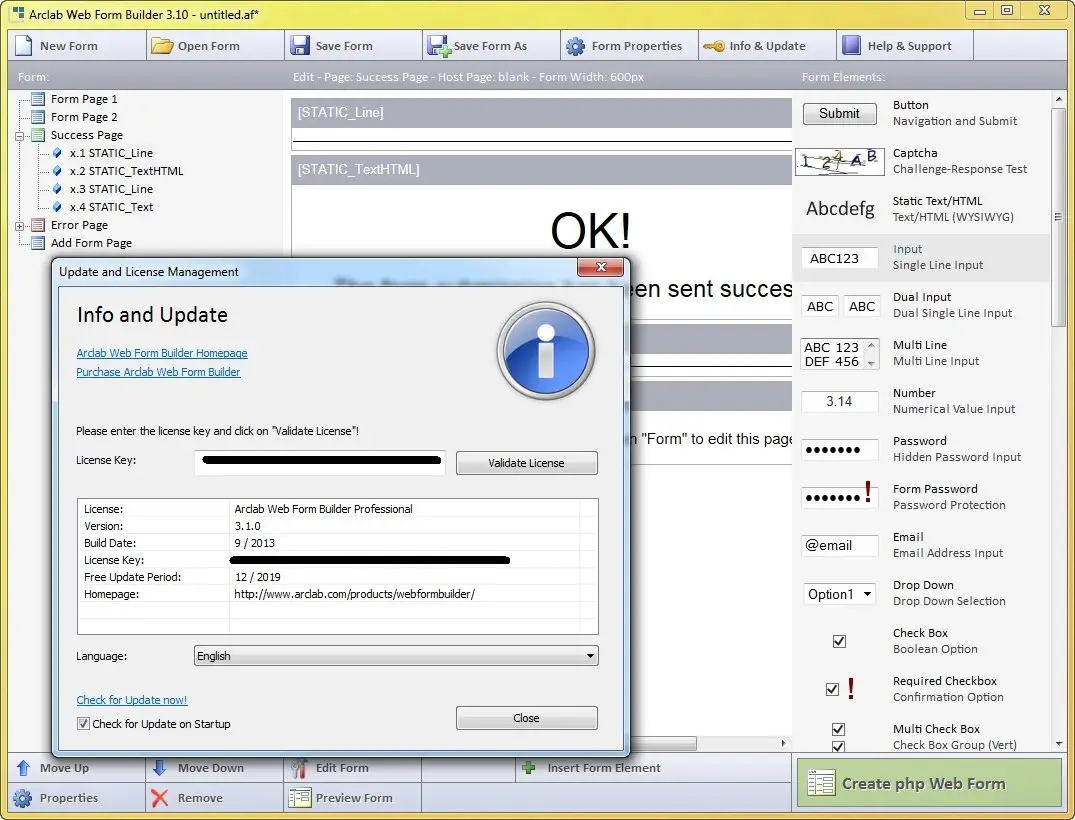
Task: Select the Submit Button form element
Action: click(x=839, y=114)
